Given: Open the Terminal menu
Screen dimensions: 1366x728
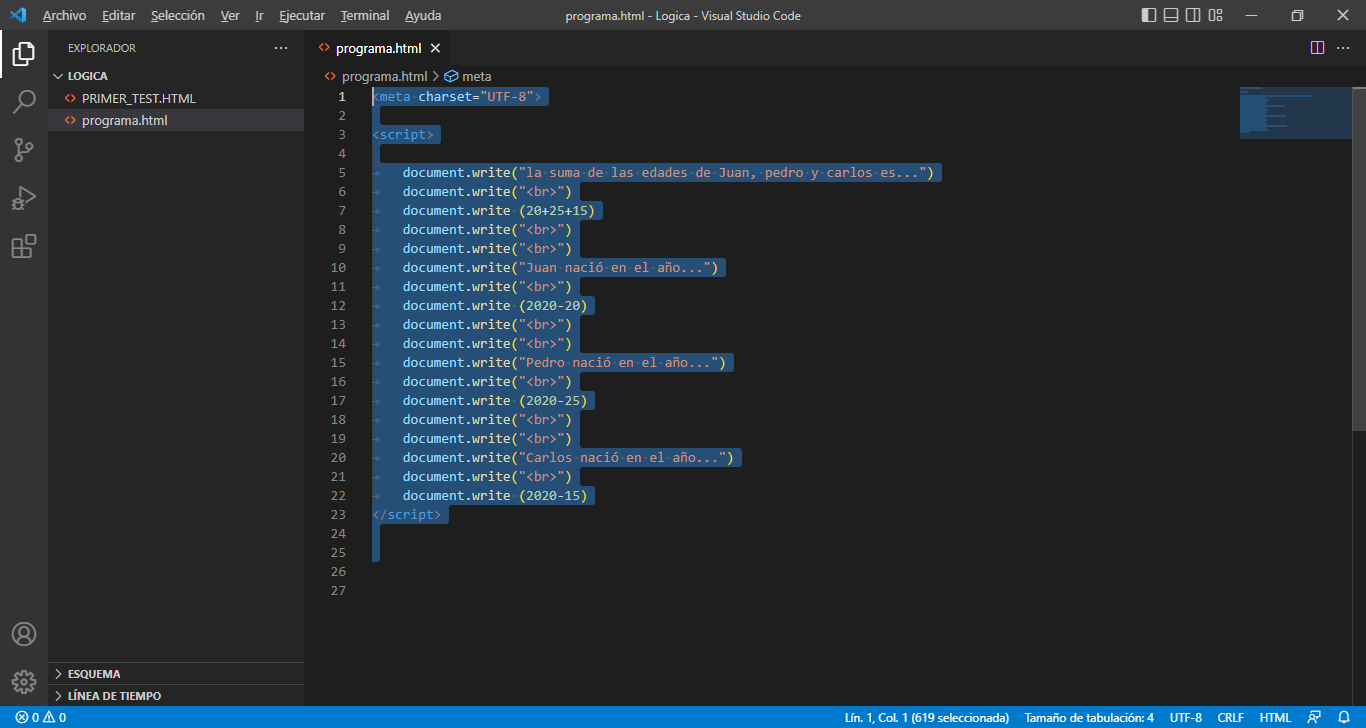Looking at the screenshot, I should (x=365, y=15).
